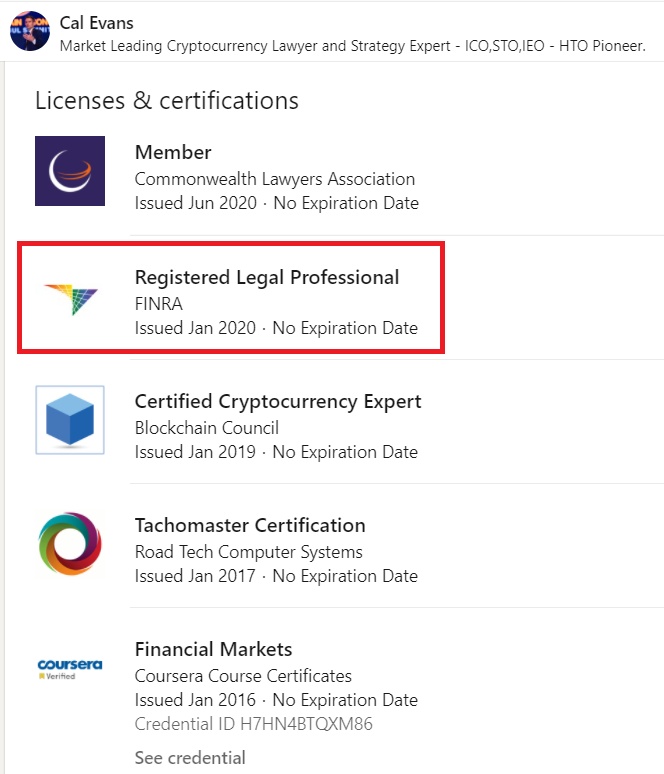Click the FINRA logo icon
Screen dimensions: 664x774
70,299
